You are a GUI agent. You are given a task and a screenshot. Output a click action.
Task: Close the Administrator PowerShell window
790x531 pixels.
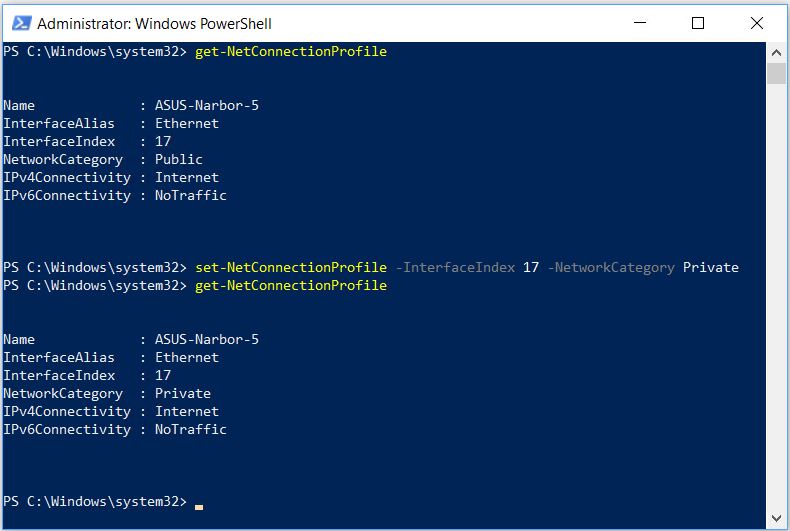(x=757, y=23)
